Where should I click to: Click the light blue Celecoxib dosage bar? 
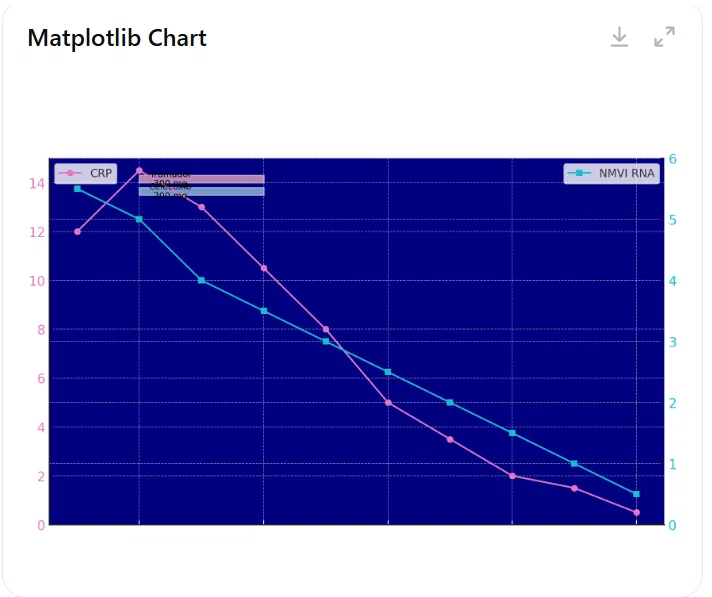(202, 192)
